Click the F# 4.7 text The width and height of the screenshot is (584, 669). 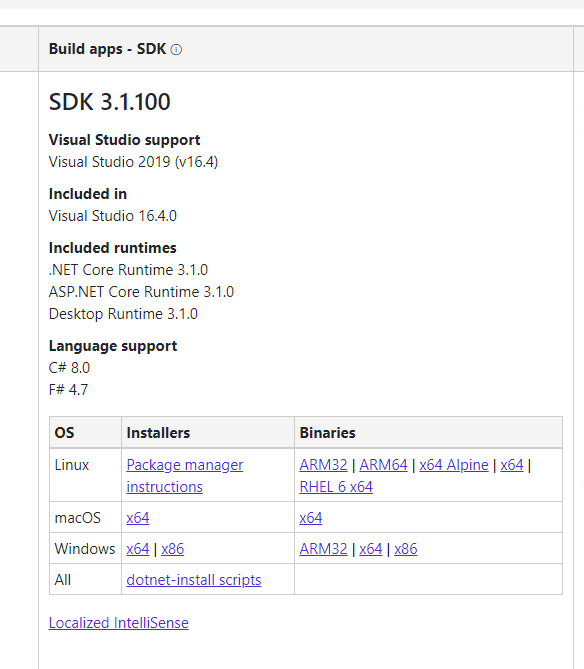click(x=68, y=390)
